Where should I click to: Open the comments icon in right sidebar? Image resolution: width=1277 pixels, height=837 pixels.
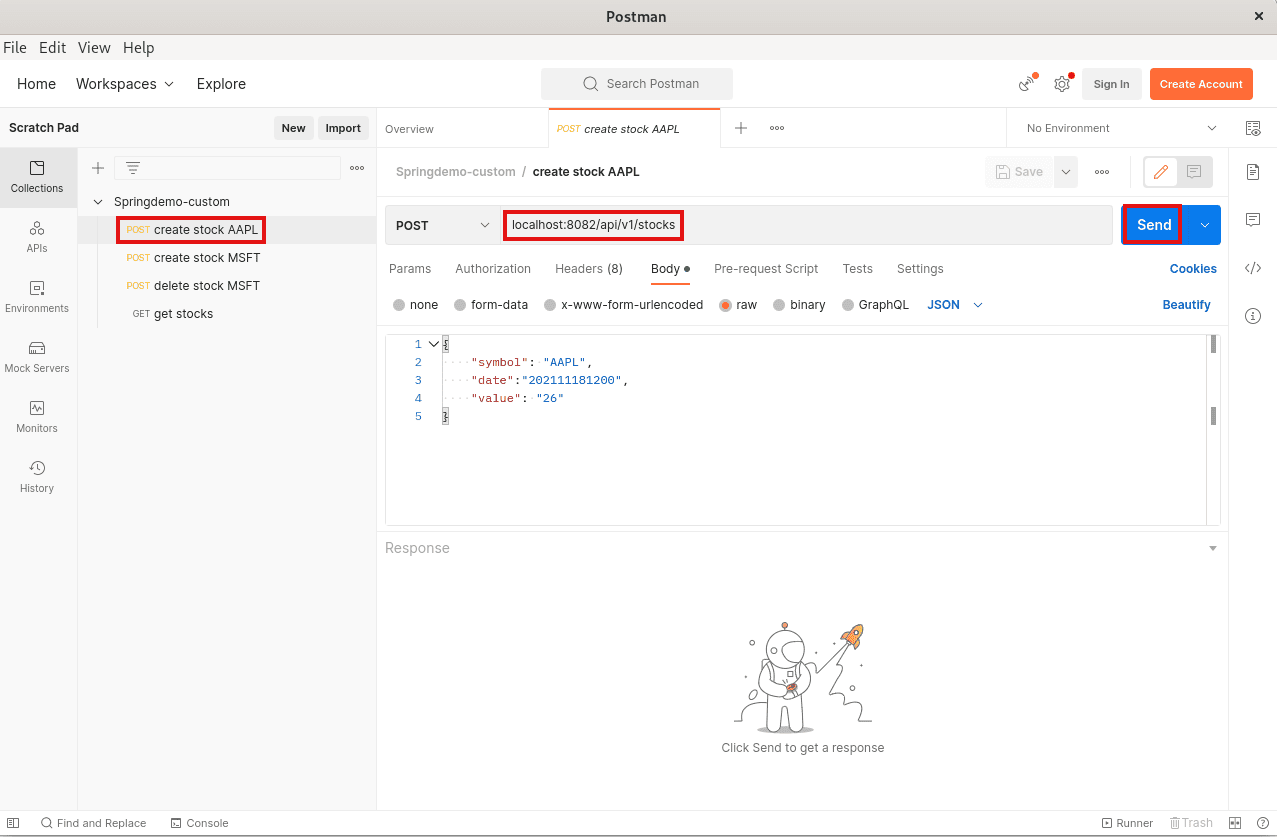pyautogui.click(x=1253, y=220)
